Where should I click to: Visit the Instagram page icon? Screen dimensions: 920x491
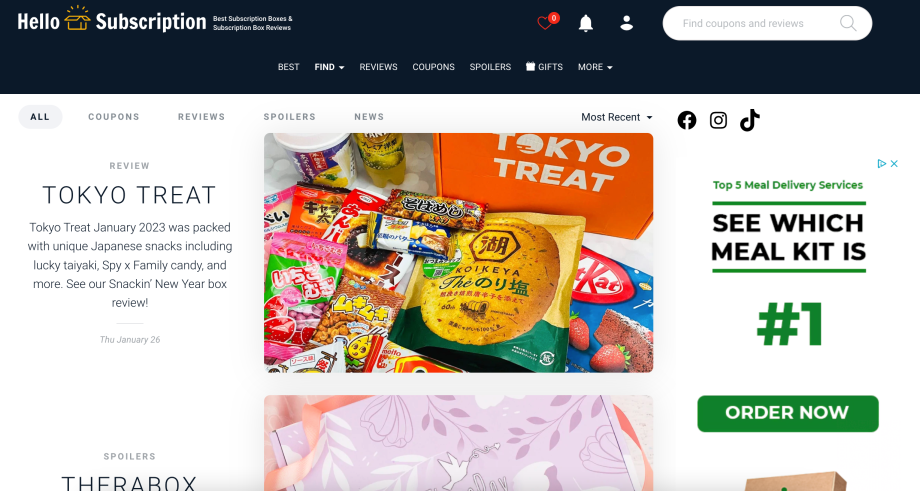[x=718, y=120]
